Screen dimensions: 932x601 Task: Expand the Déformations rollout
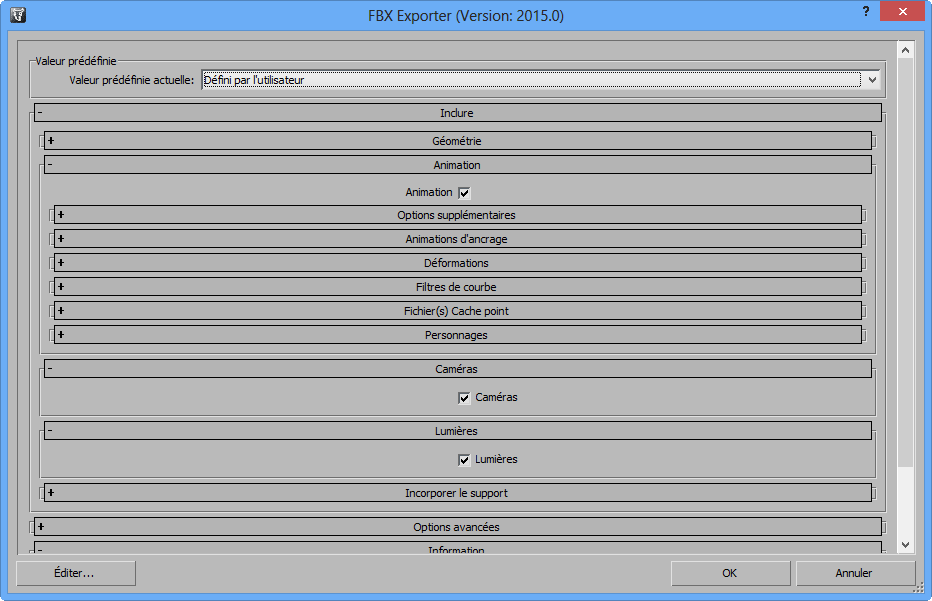458,263
